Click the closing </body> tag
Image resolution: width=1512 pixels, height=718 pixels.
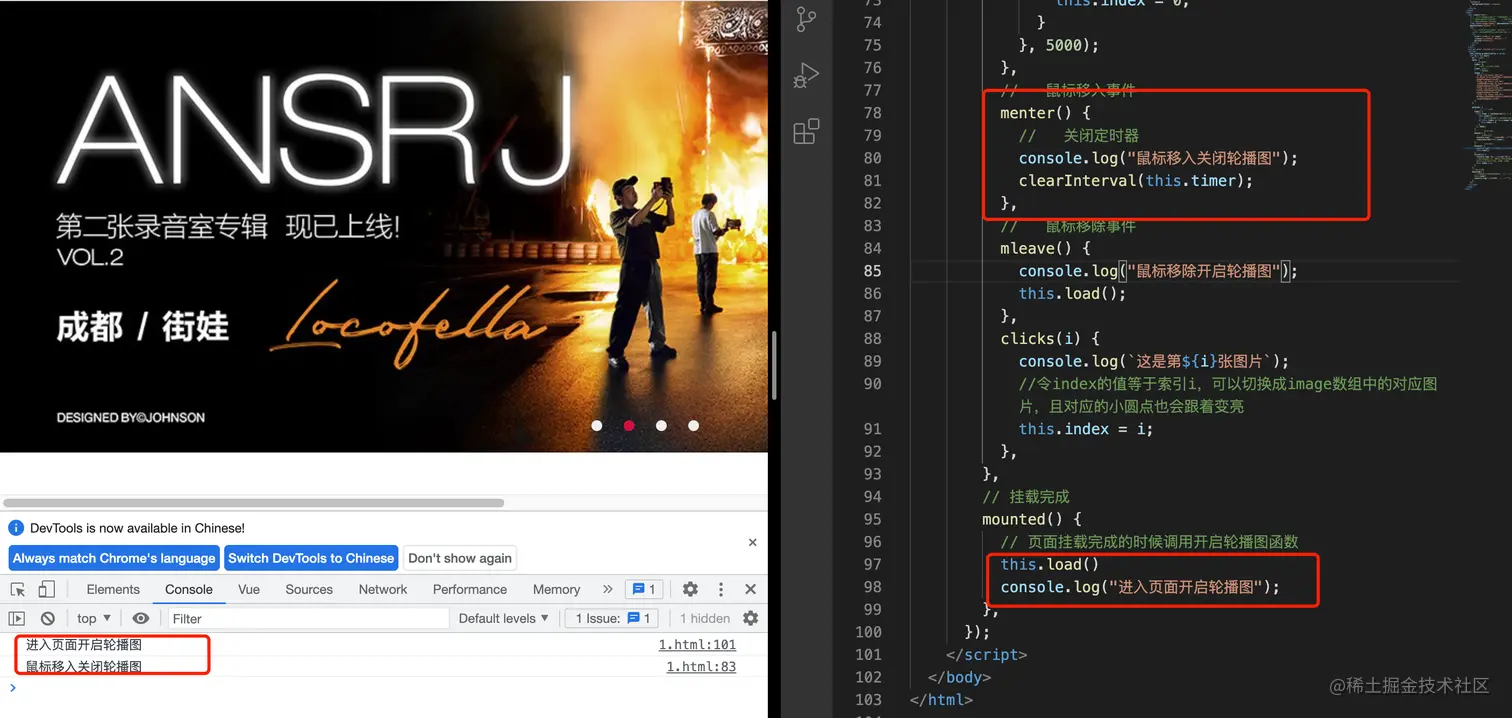[959, 677]
